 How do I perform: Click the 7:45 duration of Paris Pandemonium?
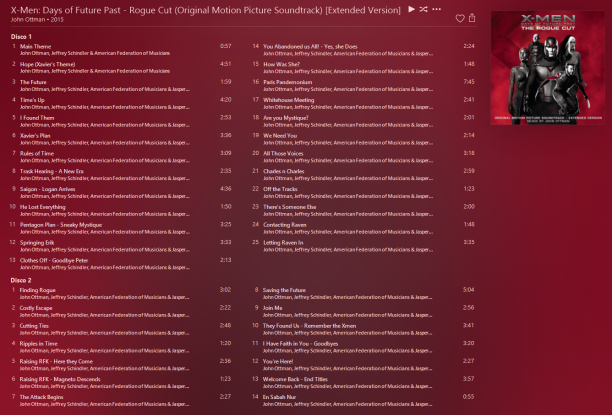(469, 82)
